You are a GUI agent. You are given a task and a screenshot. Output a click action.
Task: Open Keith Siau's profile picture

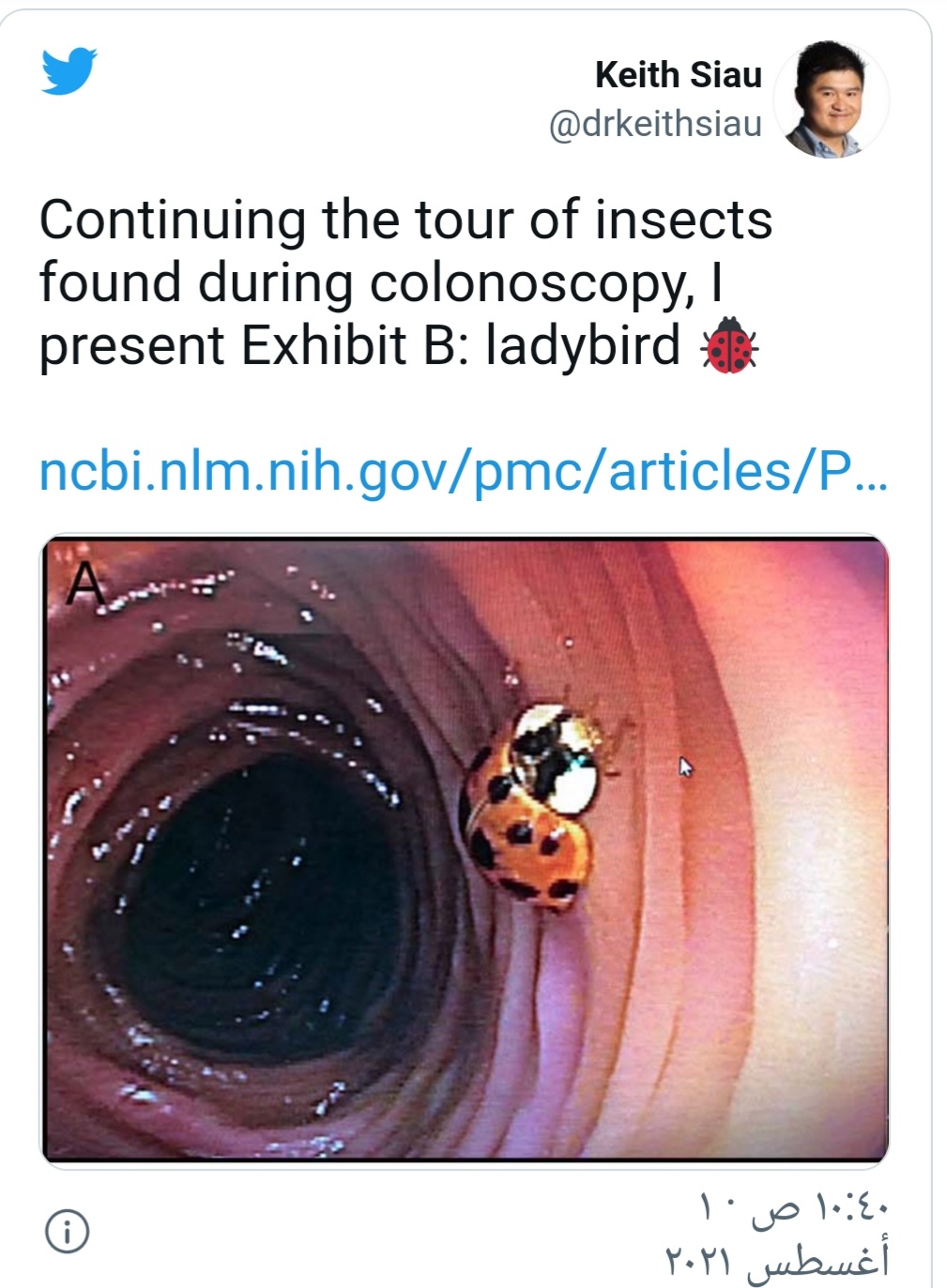(832, 98)
